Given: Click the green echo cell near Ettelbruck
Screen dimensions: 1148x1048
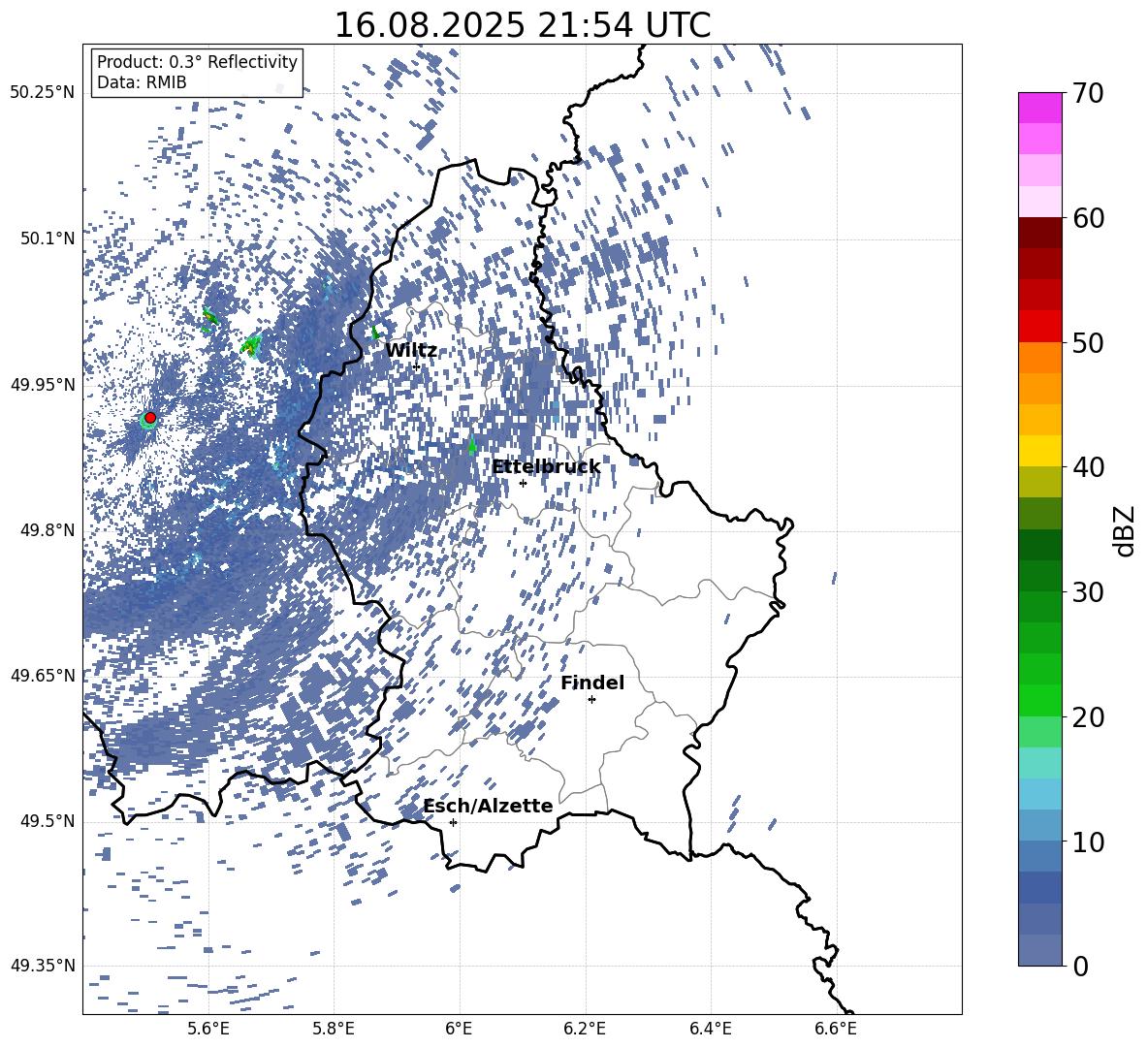Looking at the screenshot, I should click(x=471, y=445).
